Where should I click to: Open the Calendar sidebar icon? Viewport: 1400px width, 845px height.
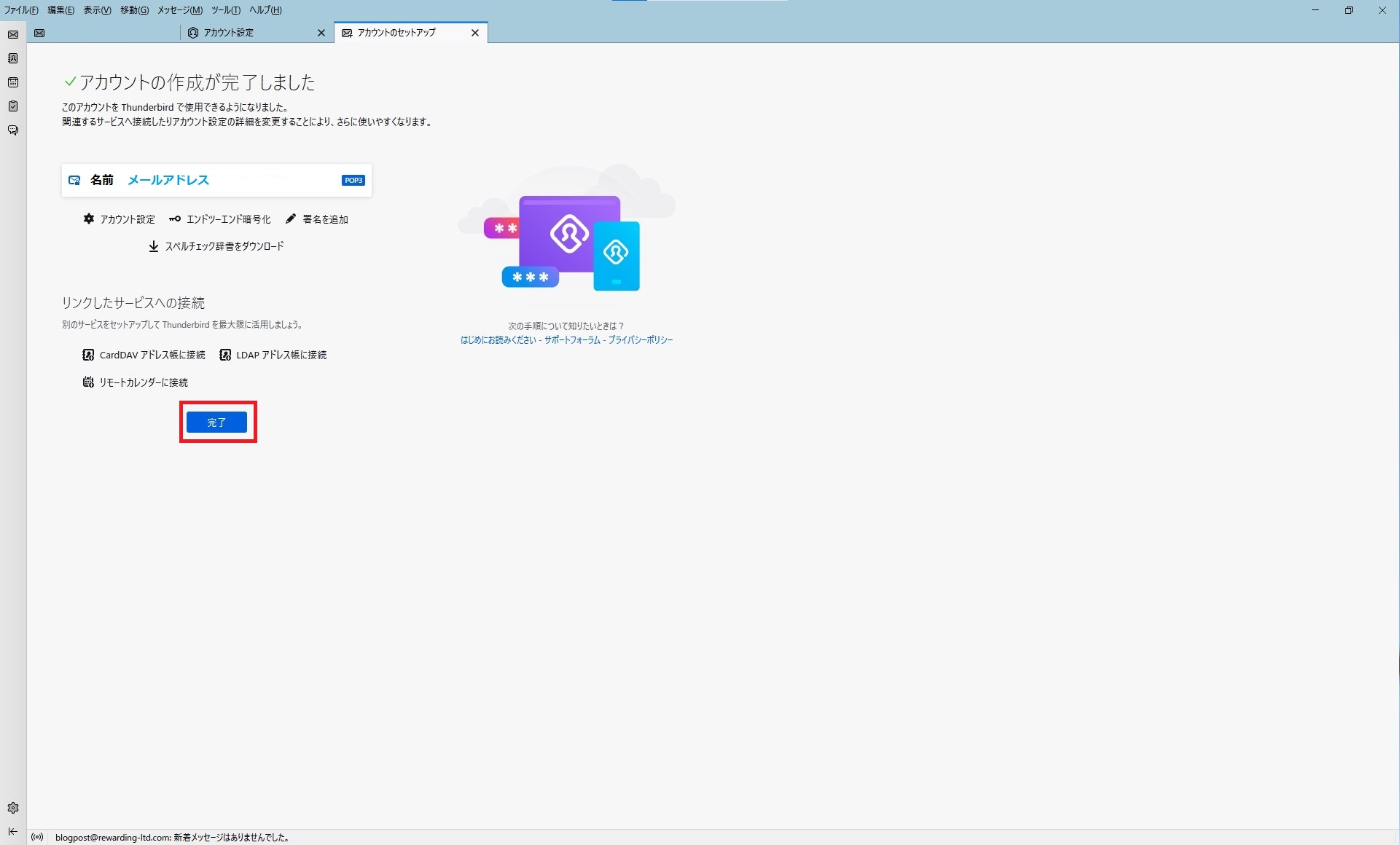click(x=13, y=82)
